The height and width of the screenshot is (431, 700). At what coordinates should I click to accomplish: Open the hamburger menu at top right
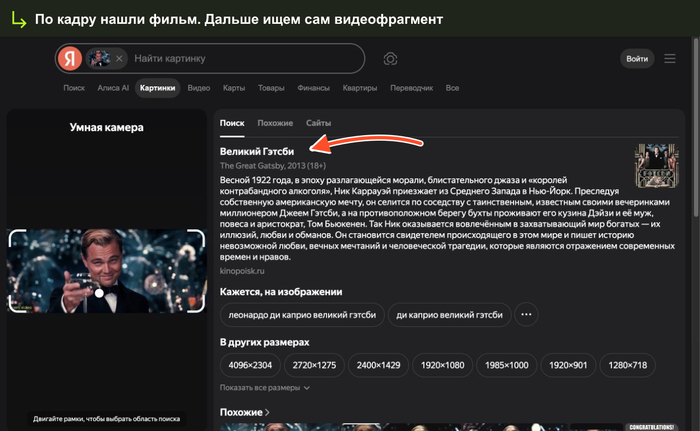click(x=670, y=59)
